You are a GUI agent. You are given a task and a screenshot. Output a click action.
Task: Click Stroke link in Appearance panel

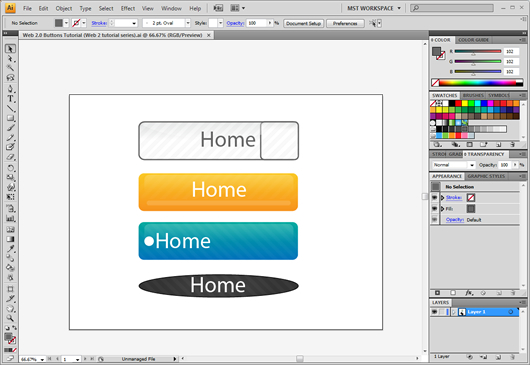pyautogui.click(x=454, y=197)
